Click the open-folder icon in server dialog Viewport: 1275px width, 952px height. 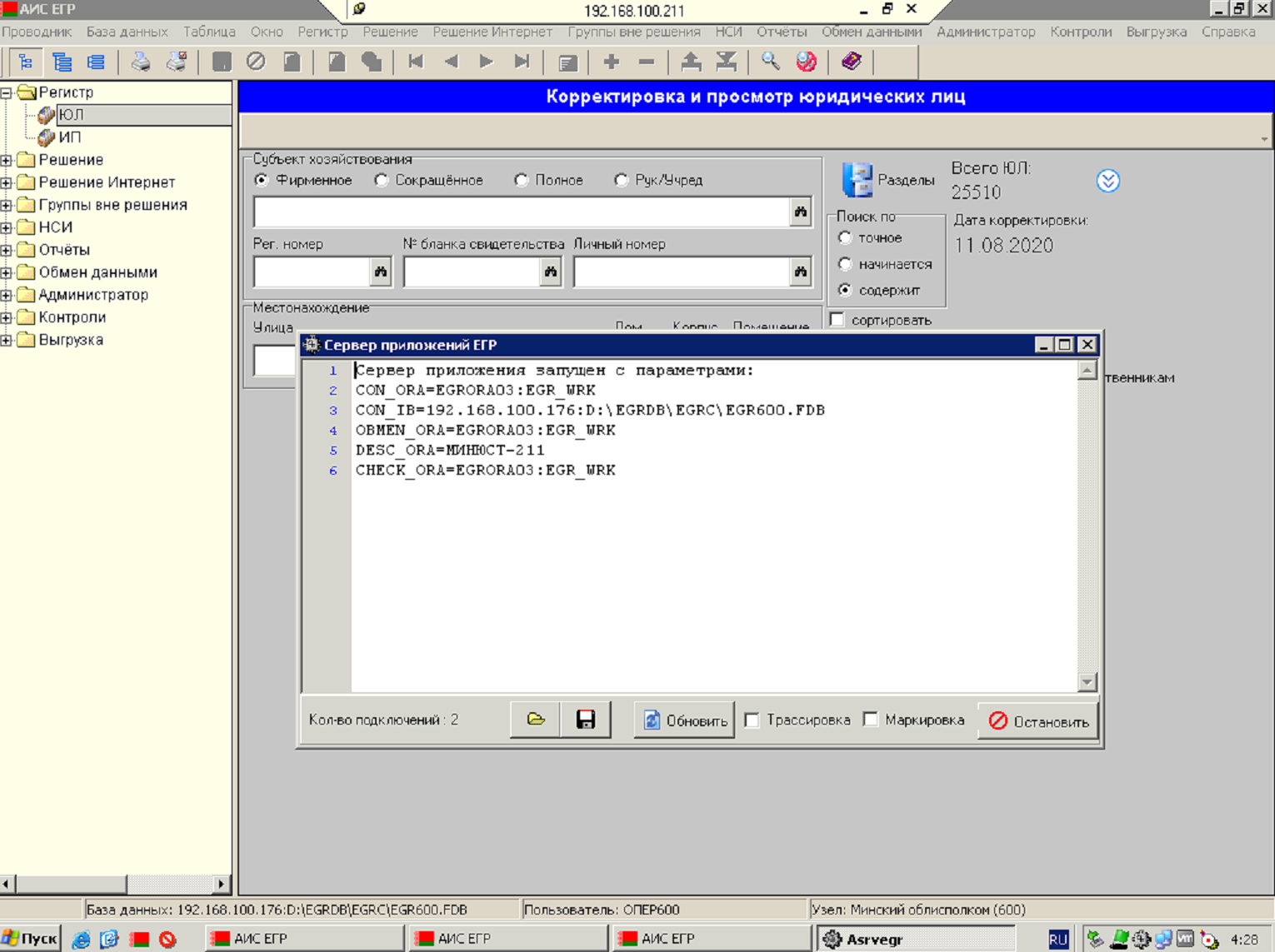535,720
